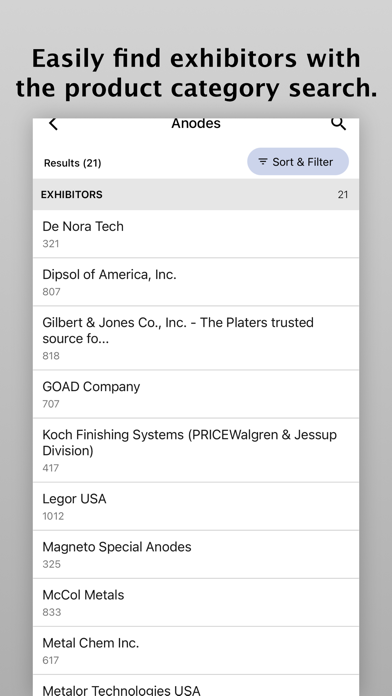Click the Results (21) label
Screen dimensions: 392x696
tap(72, 163)
